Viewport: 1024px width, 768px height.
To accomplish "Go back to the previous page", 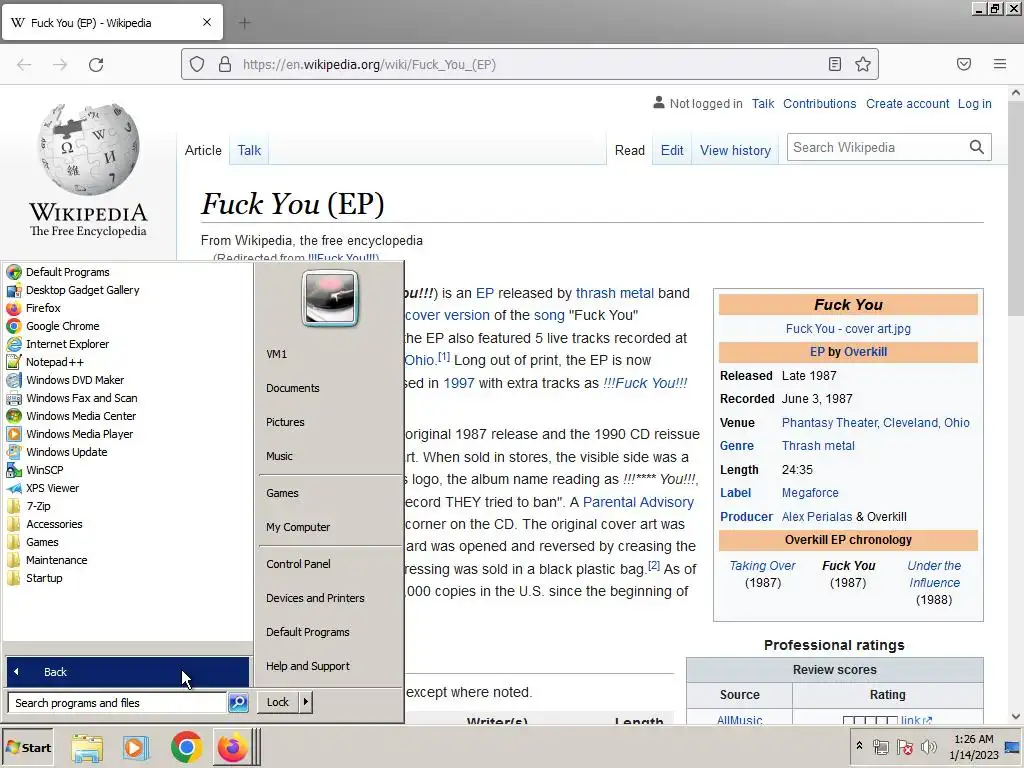I will (24, 64).
